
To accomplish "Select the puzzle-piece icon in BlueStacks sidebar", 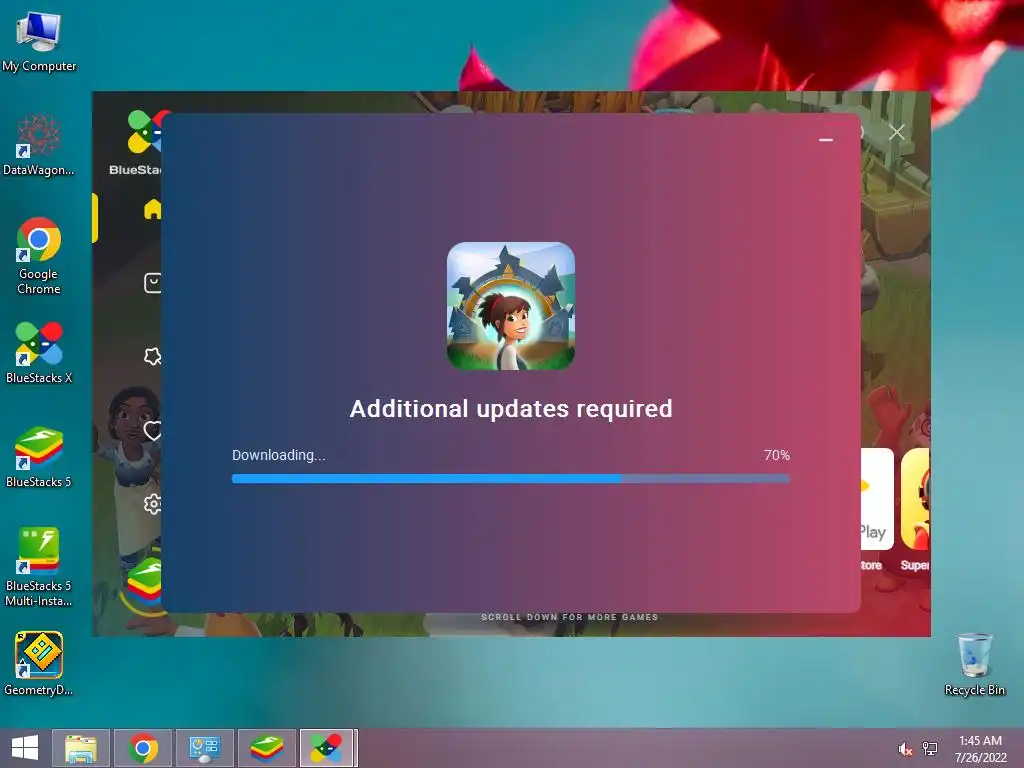I will pyautogui.click(x=153, y=356).
